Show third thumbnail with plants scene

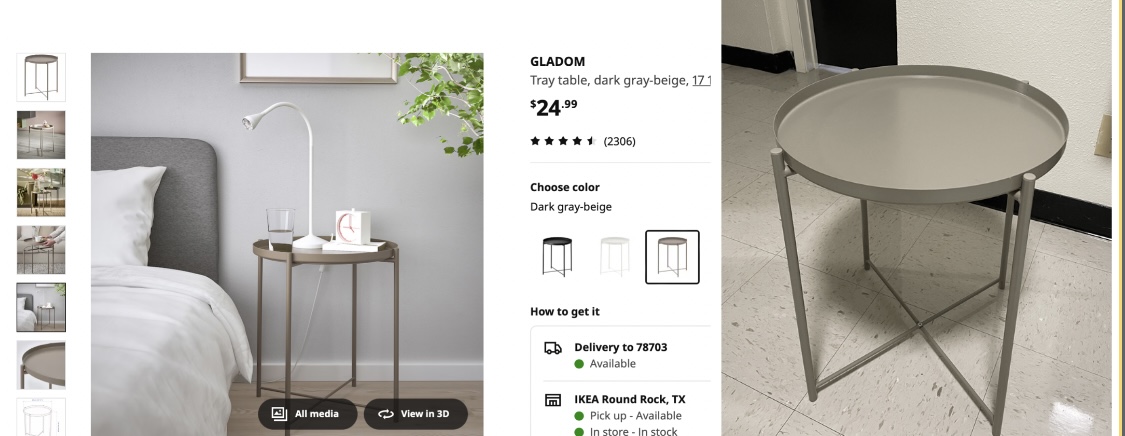click(x=41, y=192)
